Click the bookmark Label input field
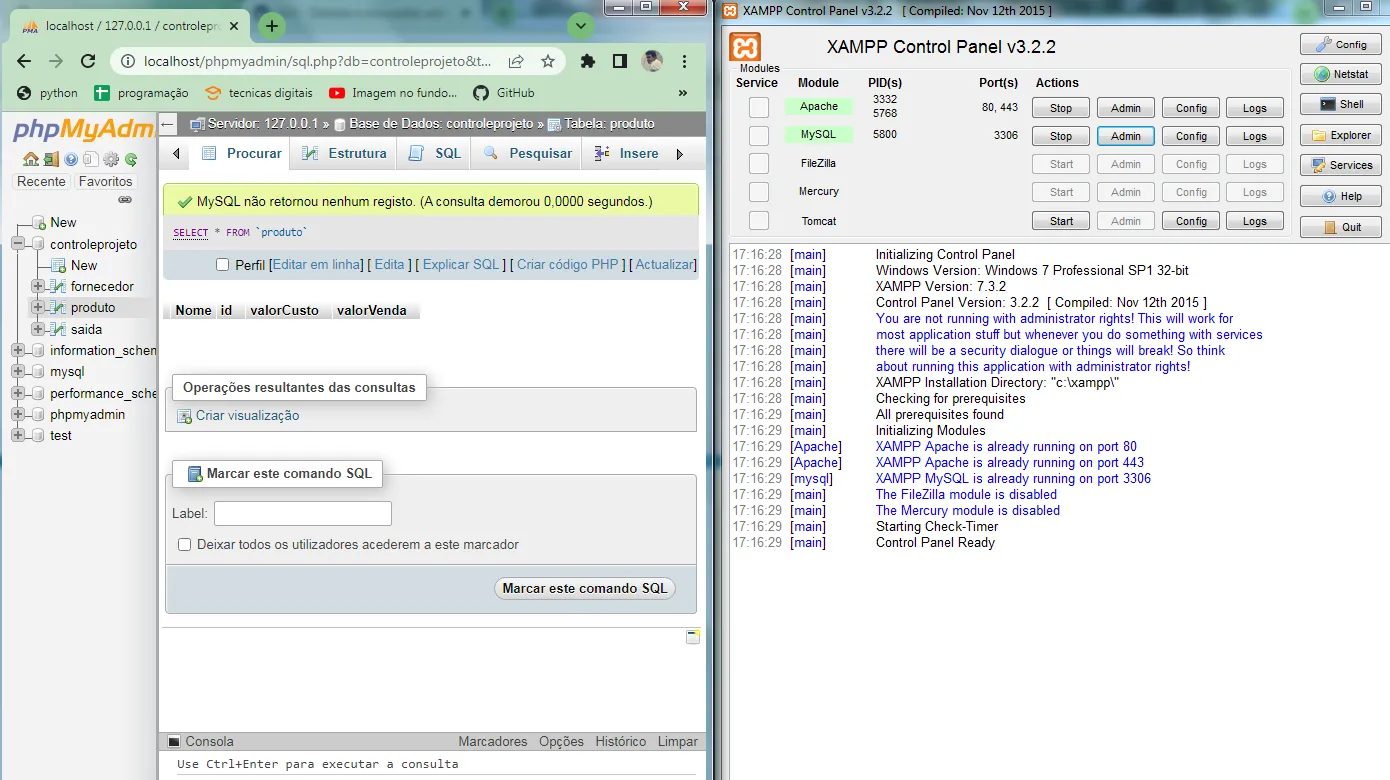The width and height of the screenshot is (1390, 780). (302, 514)
